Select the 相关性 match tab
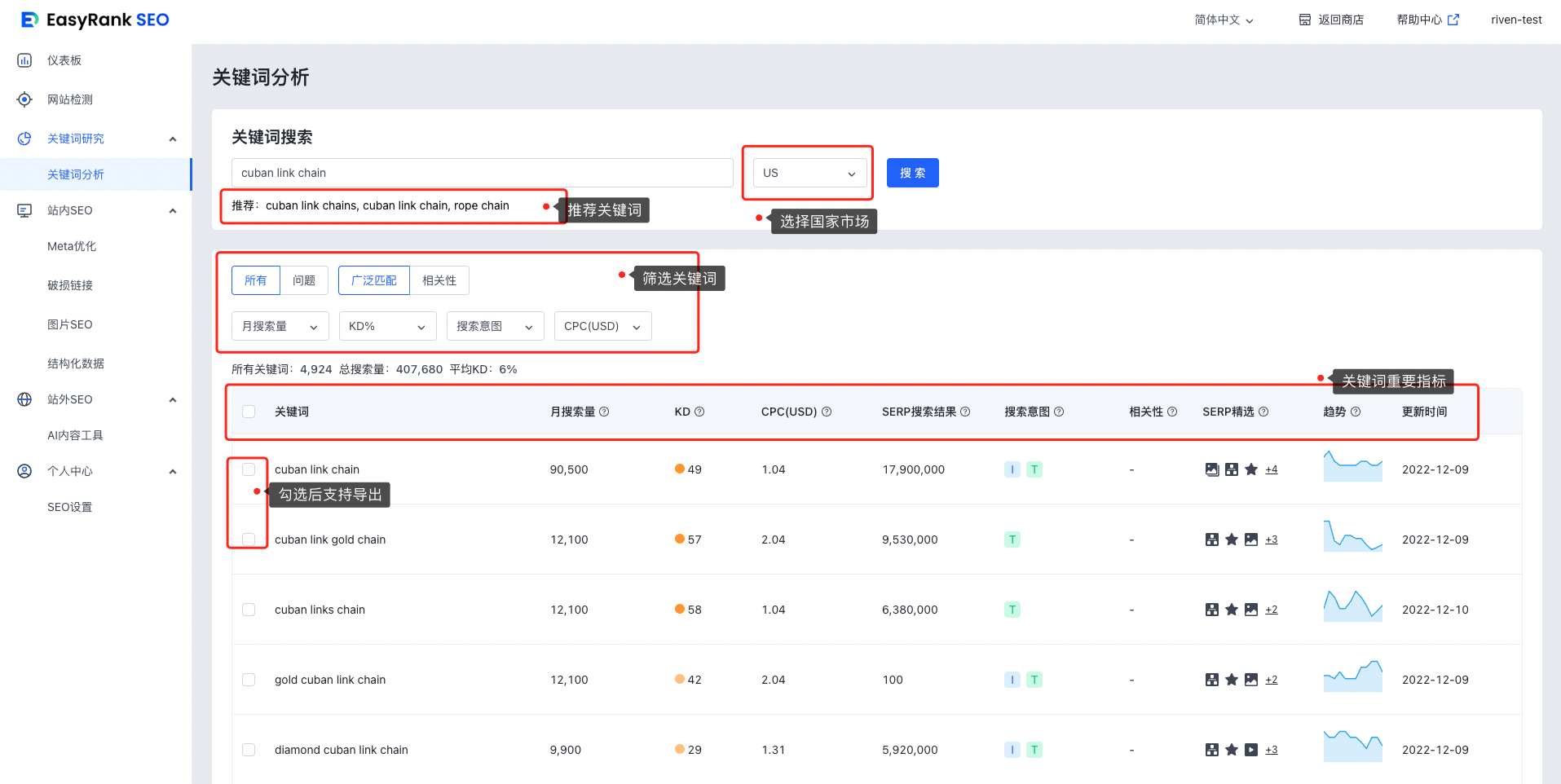This screenshot has height=784, width=1561. point(439,280)
